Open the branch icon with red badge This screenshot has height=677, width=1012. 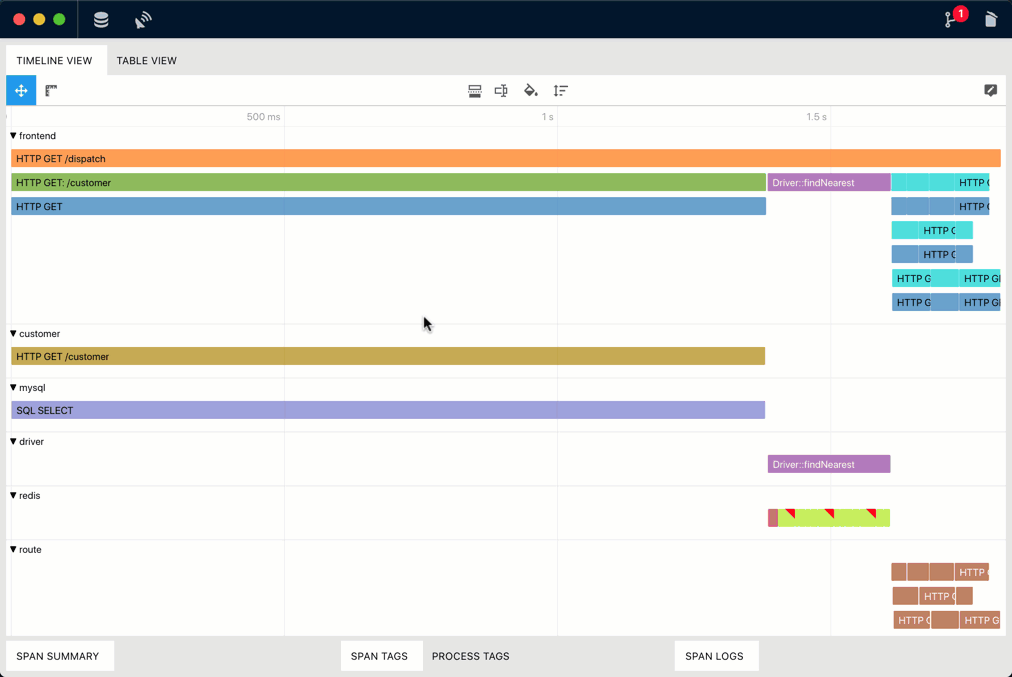[x=955, y=17]
